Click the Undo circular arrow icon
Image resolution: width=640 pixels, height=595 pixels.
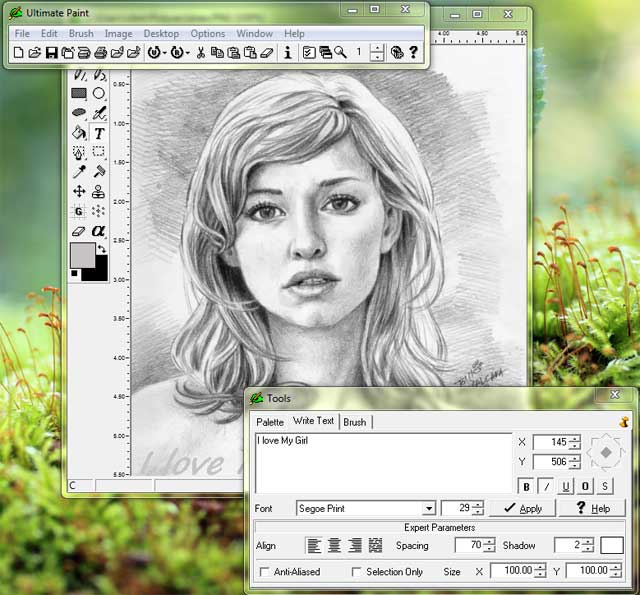(x=153, y=52)
